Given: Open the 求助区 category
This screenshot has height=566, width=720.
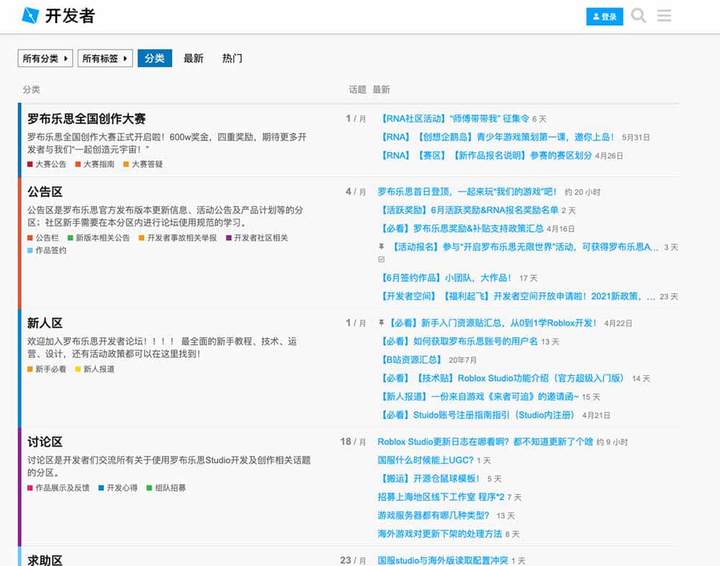Looking at the screenshot, I should click(45, 560).
